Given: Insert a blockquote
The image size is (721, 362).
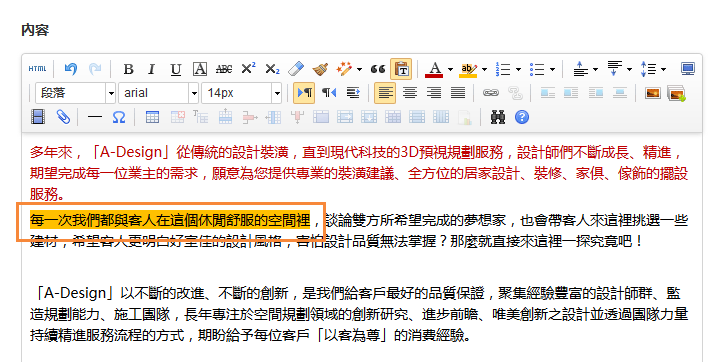Looking at the screenshot, I should 378,69.
